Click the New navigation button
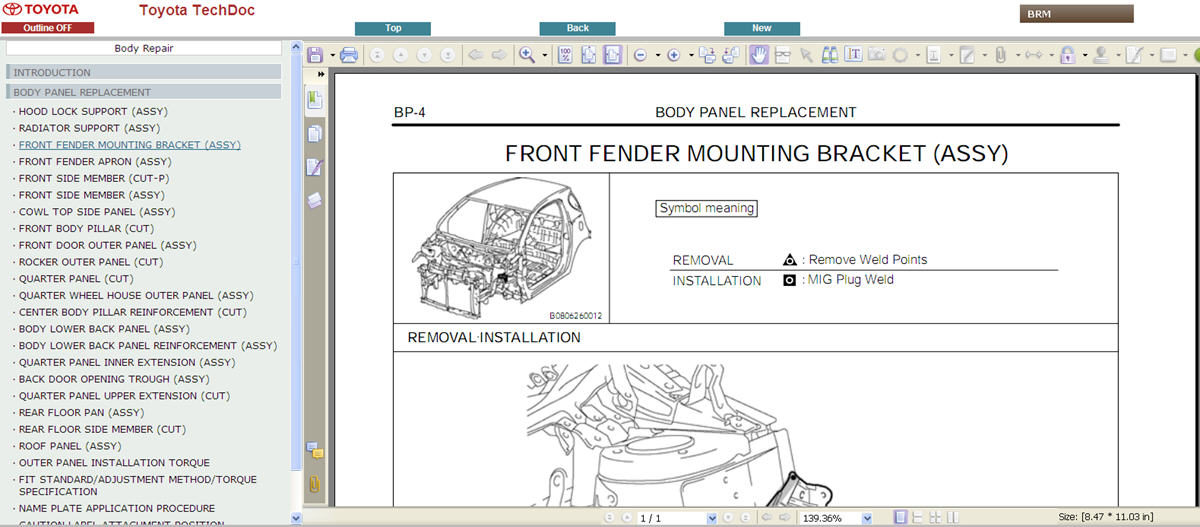This screenshot has width=1200, height=527. coord(762,28)
